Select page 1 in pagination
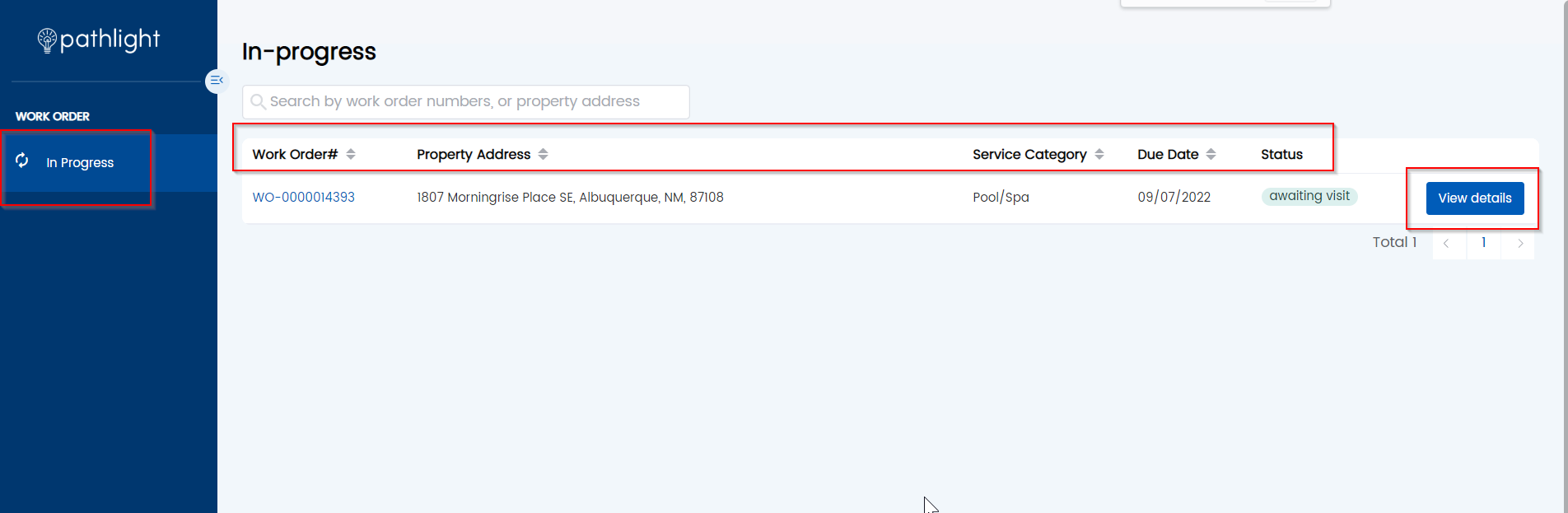This screenshot has width=1568, height=513. coord(1483,242)
